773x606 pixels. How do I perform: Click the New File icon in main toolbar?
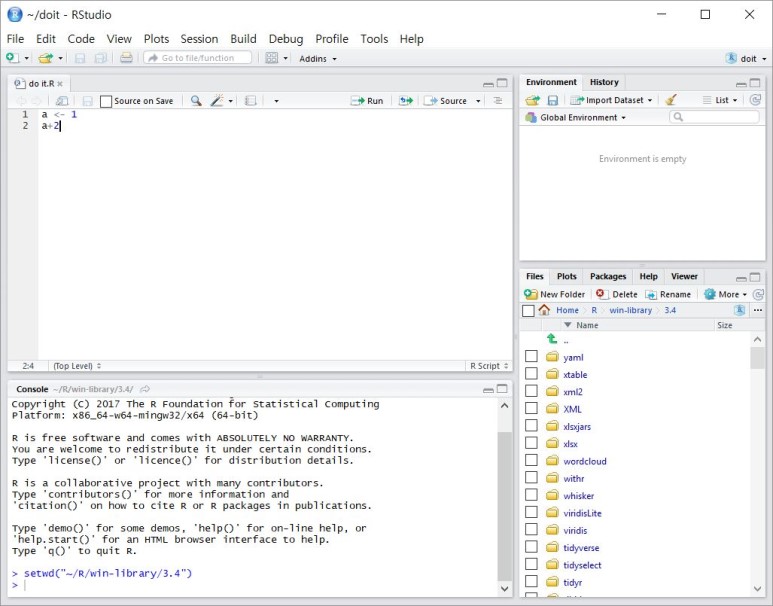12,58
